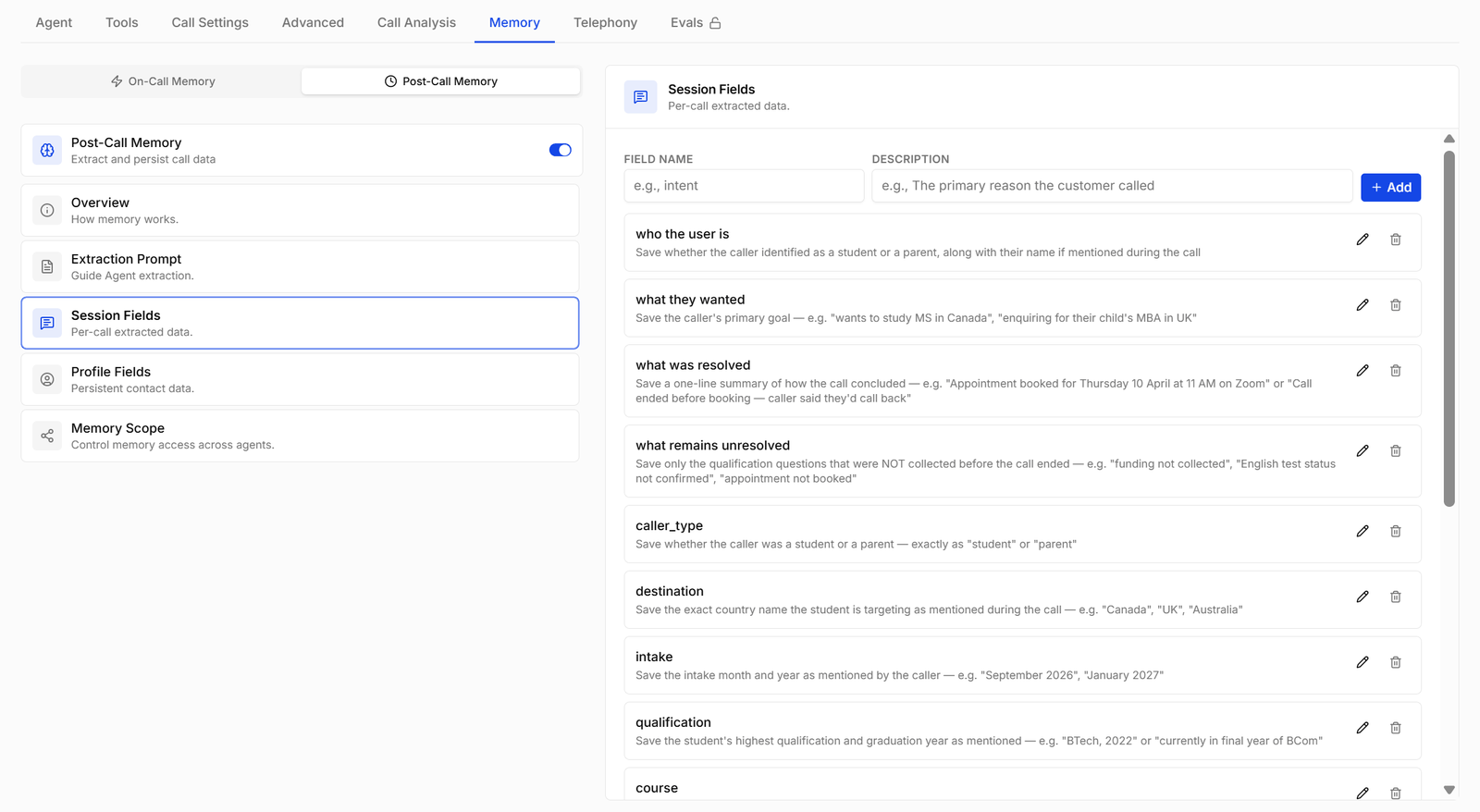Click the Session Fields header message icon
Screen dimensions: 1480x812
click(640, 97)
